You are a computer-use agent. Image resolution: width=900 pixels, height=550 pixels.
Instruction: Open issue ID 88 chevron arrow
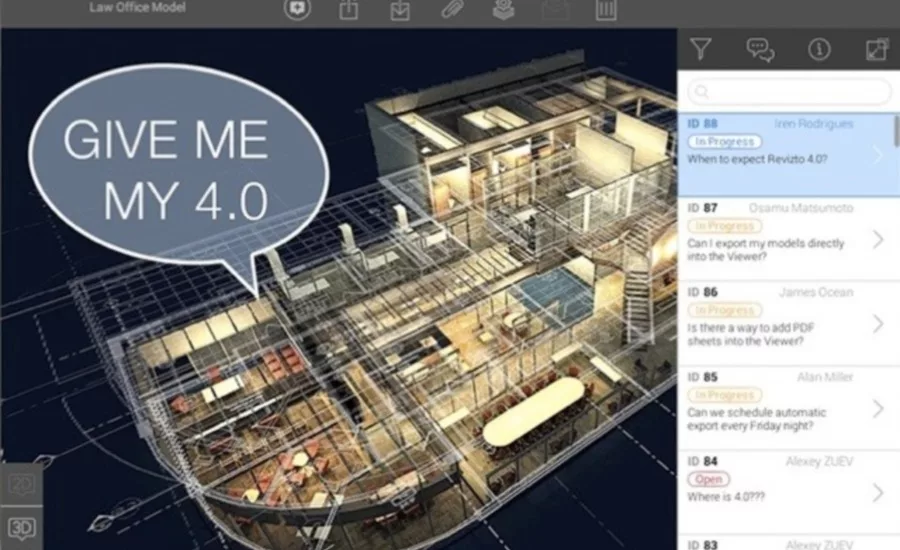[878, 155]
